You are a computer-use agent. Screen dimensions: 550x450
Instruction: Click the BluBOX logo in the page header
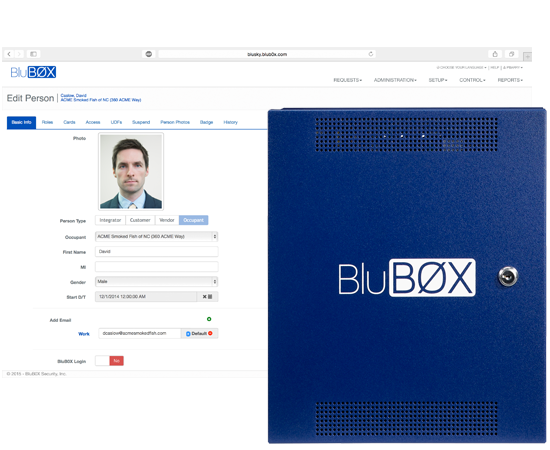click(x=33, y=72)
